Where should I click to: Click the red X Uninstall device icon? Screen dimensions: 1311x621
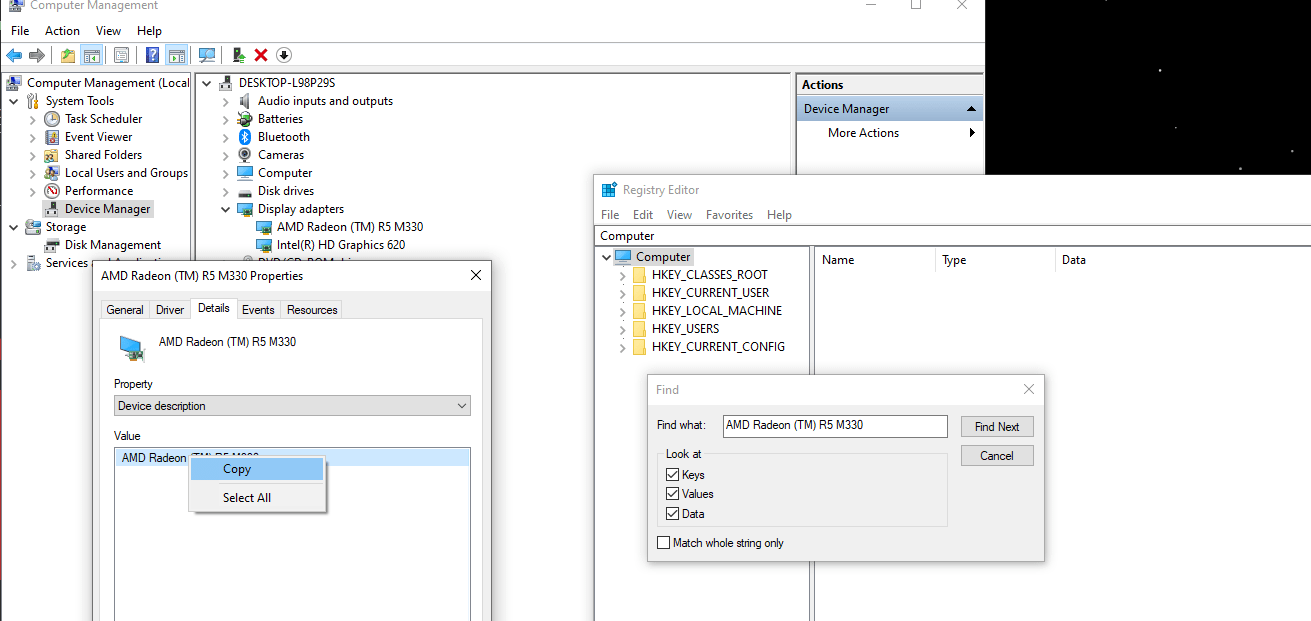[261, 55]
